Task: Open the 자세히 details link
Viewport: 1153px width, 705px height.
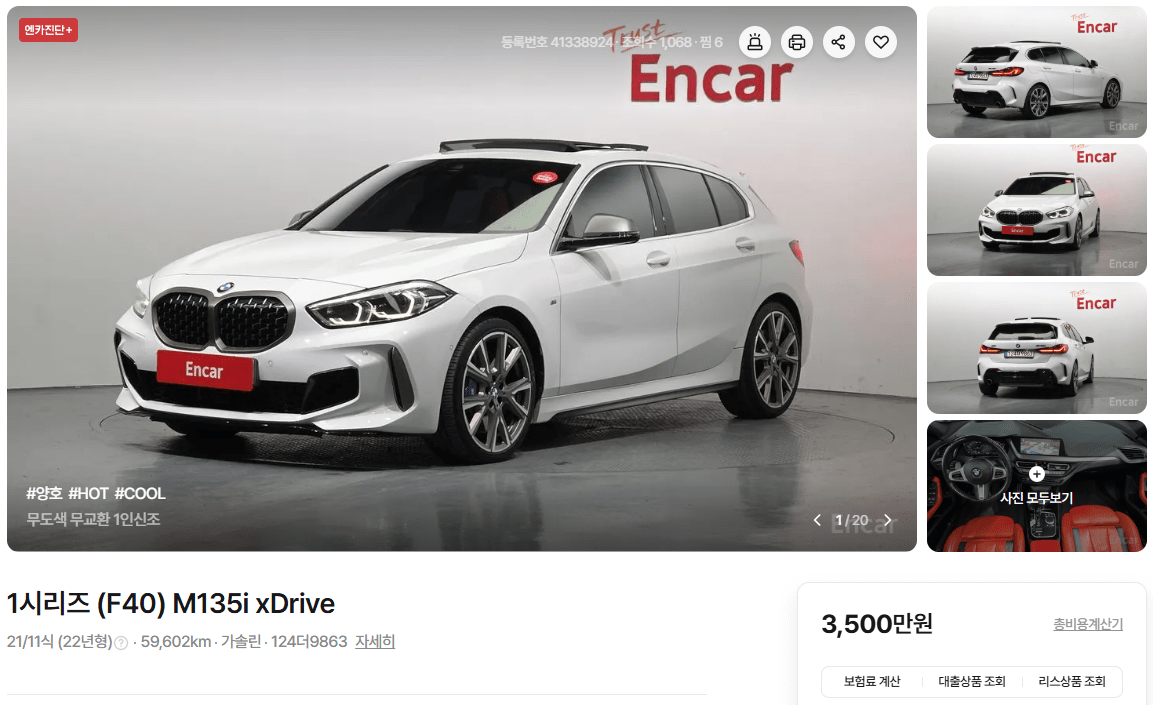Action: [375, 642]
